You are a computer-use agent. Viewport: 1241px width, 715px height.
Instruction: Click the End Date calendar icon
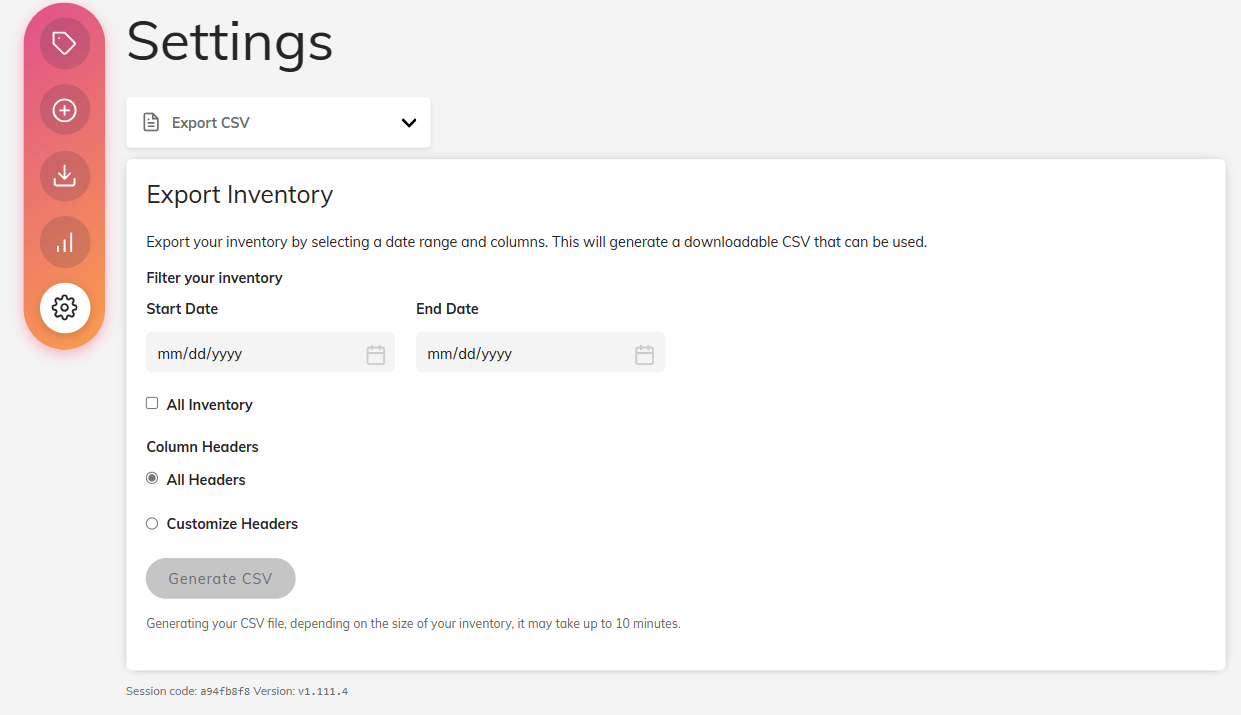pyautogui.click(x=645, y=354)
